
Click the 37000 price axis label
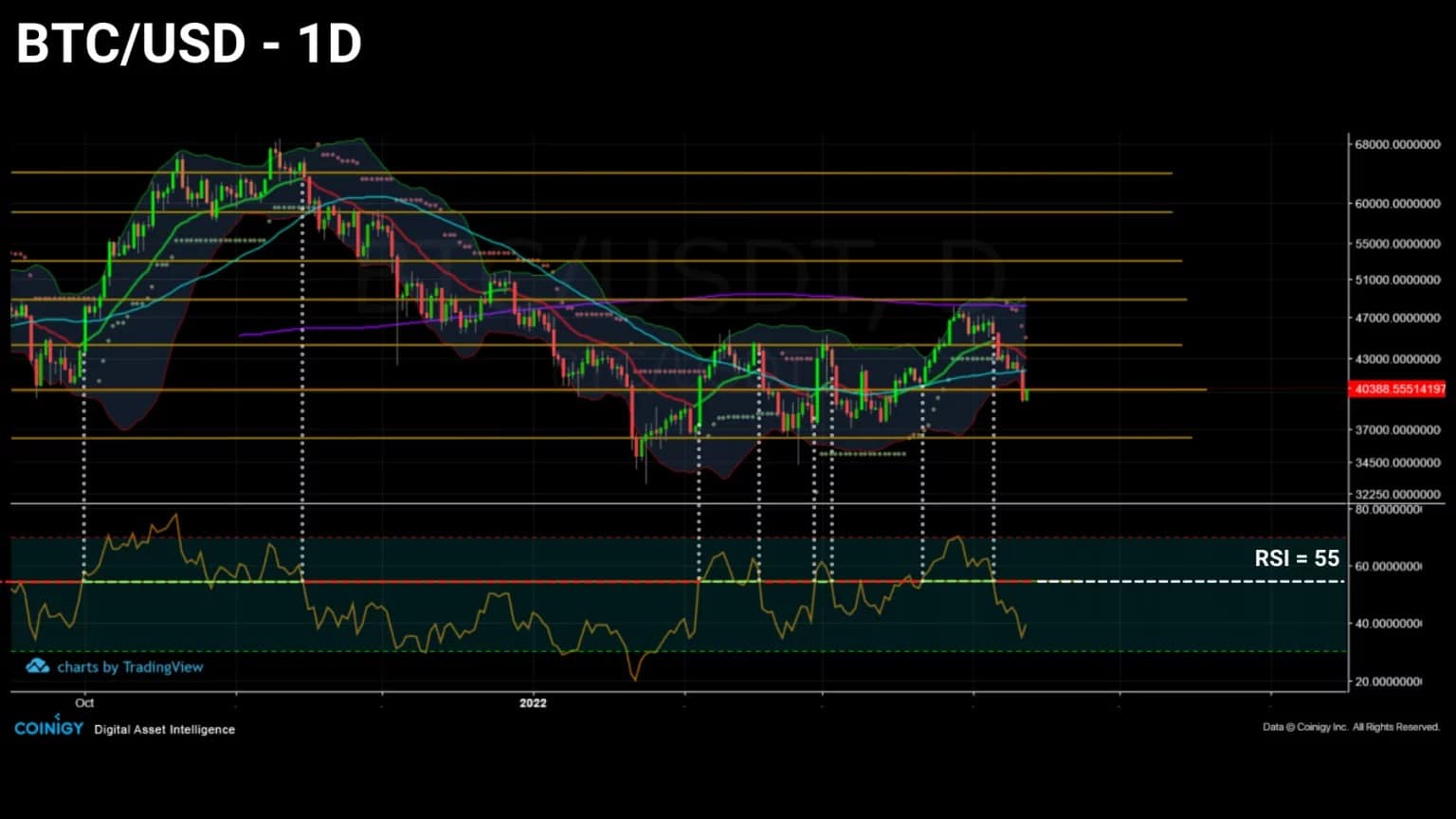click(1397, 430)
